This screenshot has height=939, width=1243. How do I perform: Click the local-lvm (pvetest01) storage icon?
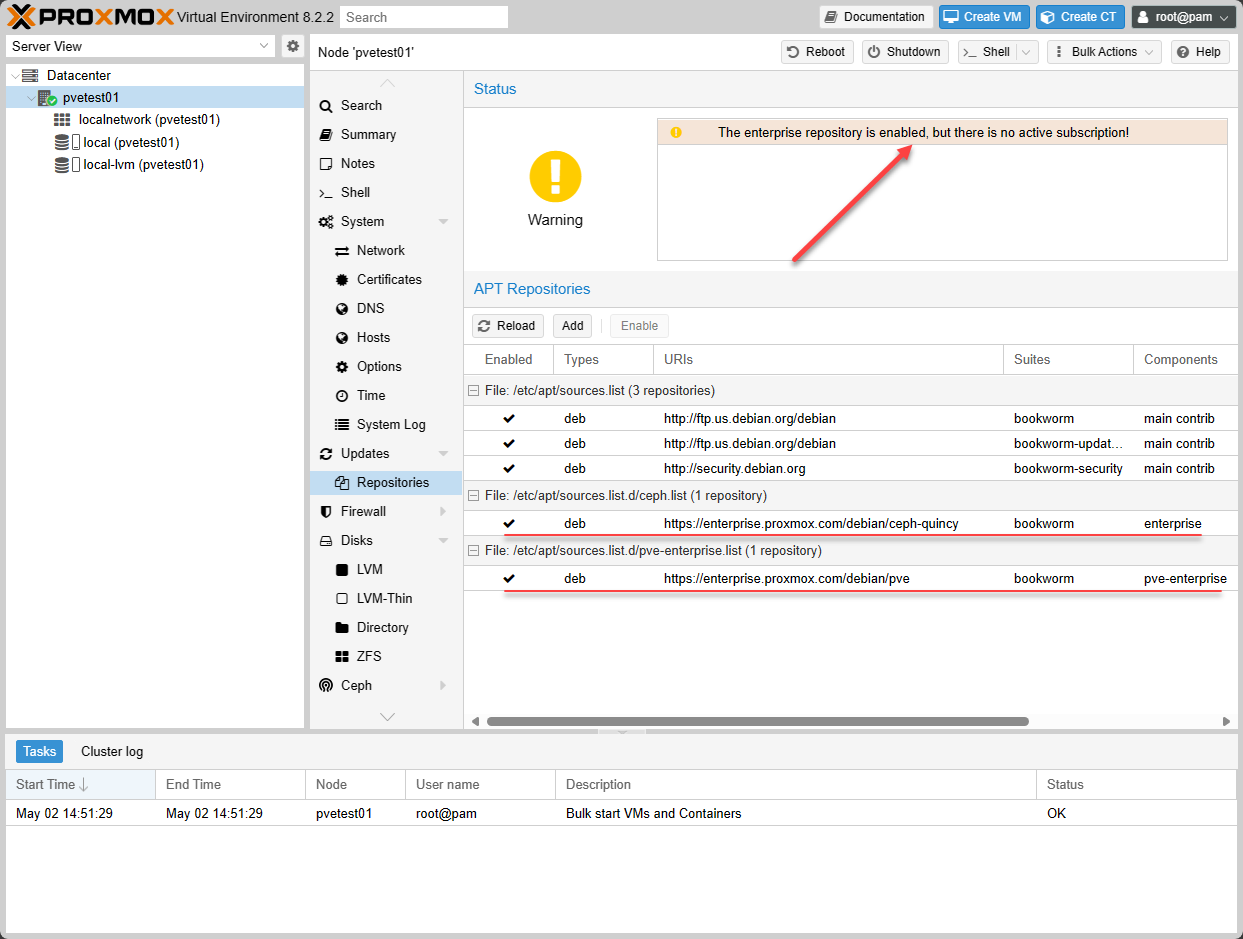coord(67,164)
